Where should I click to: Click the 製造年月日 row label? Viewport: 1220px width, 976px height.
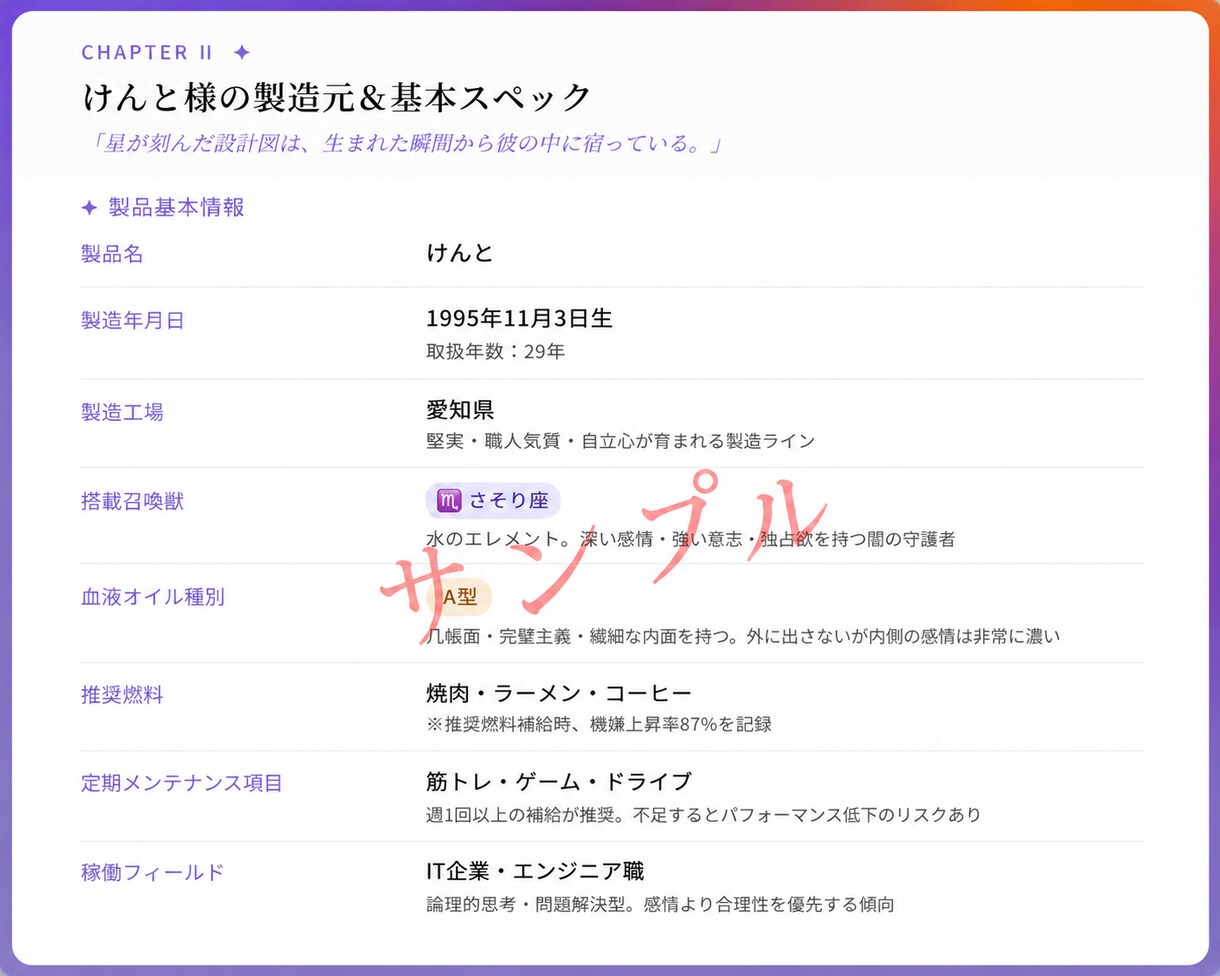(133, 321)
